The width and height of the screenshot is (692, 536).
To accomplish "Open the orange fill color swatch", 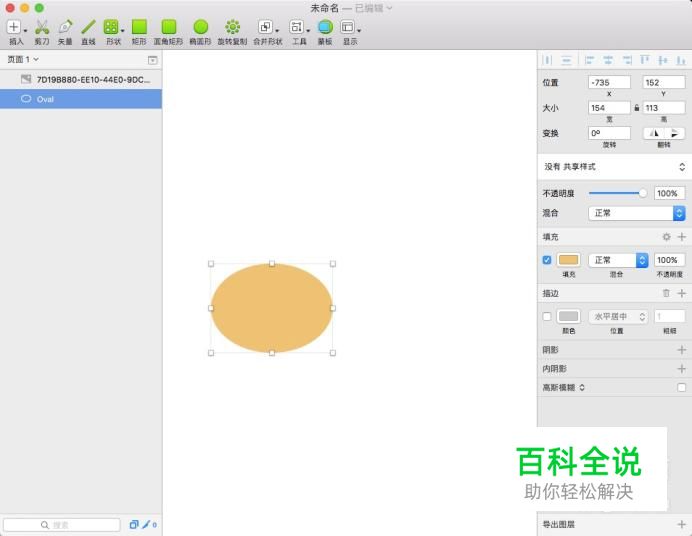I will tap(568, 260).
